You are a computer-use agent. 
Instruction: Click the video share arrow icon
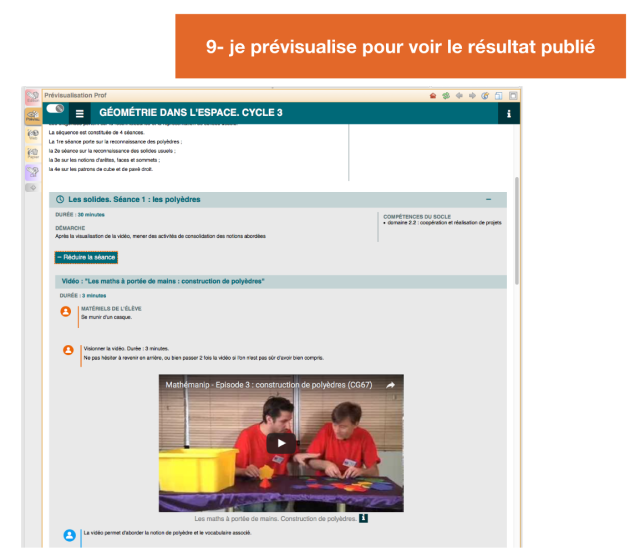pos(391,384)
